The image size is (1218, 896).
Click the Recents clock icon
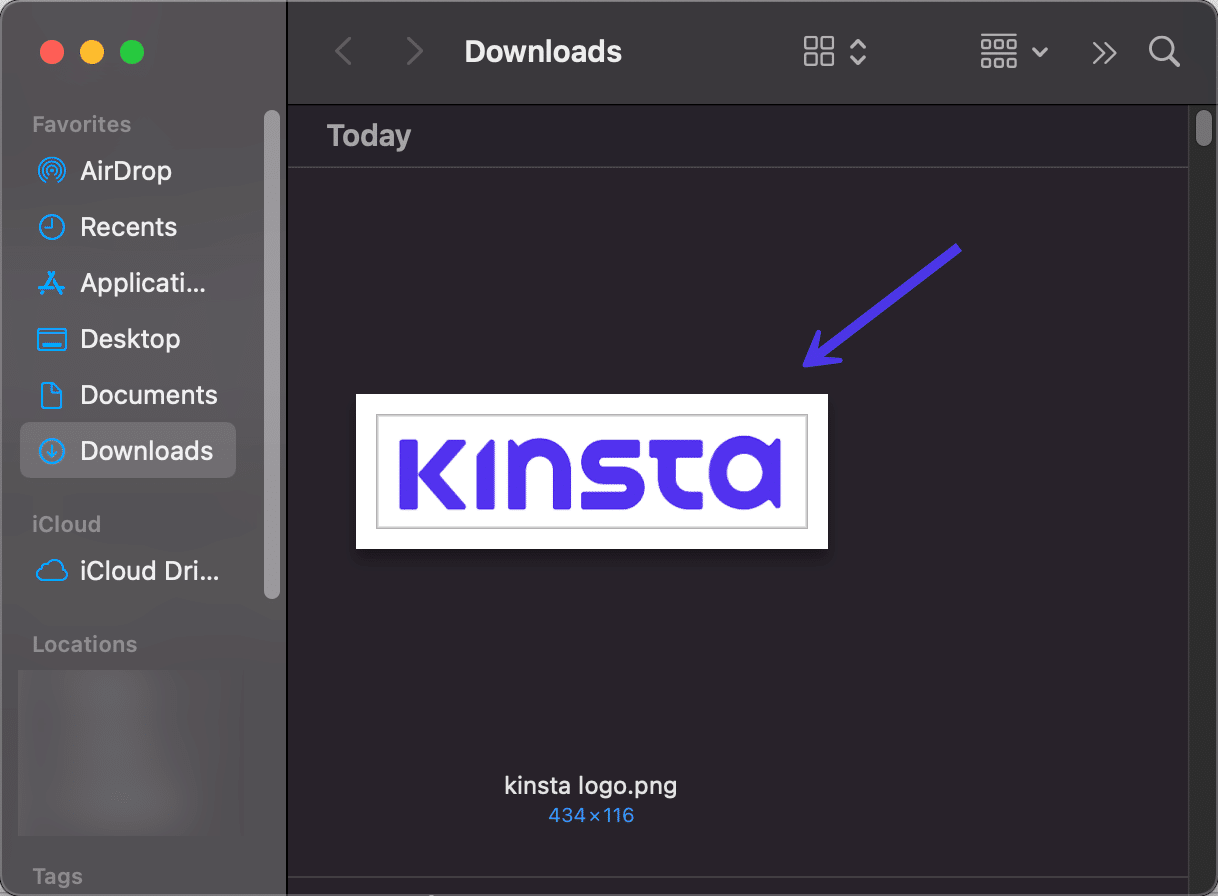(51, 227)
